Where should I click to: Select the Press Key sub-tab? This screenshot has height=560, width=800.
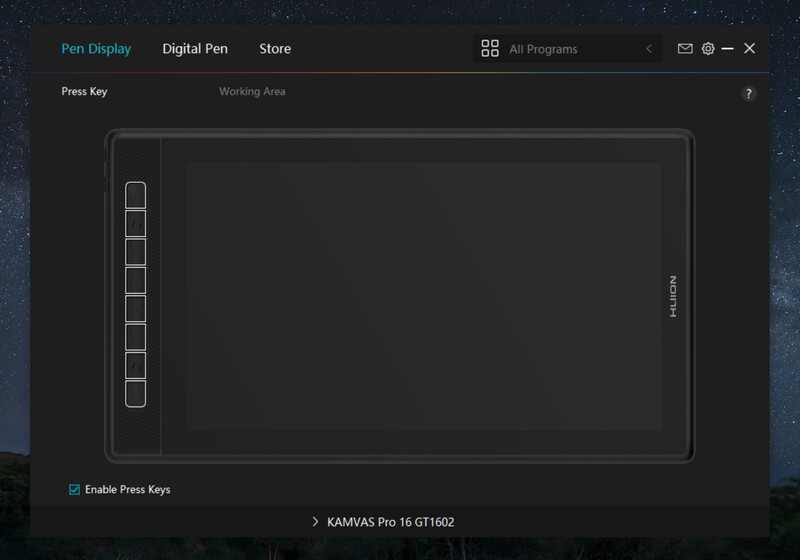pos(84,91)
